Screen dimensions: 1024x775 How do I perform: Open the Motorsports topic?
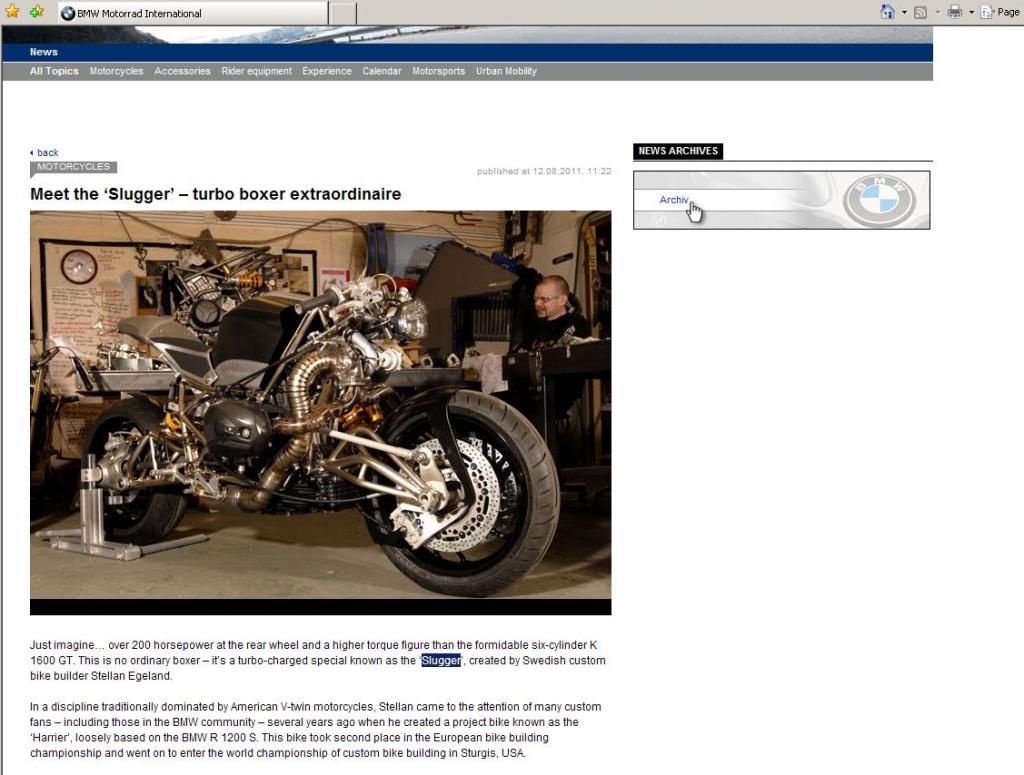[438, 71]
